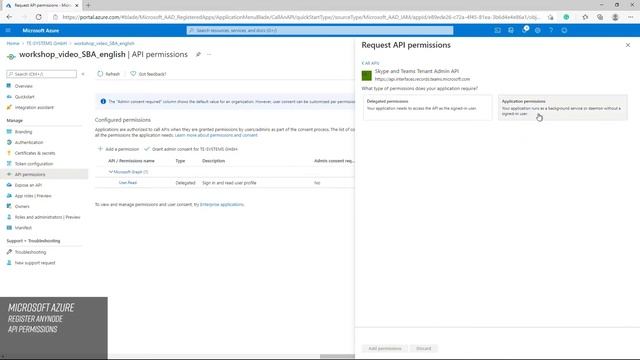
Task: Click Add permissions button at bottom
Action: pyautogui.click(x=384, y=349)
